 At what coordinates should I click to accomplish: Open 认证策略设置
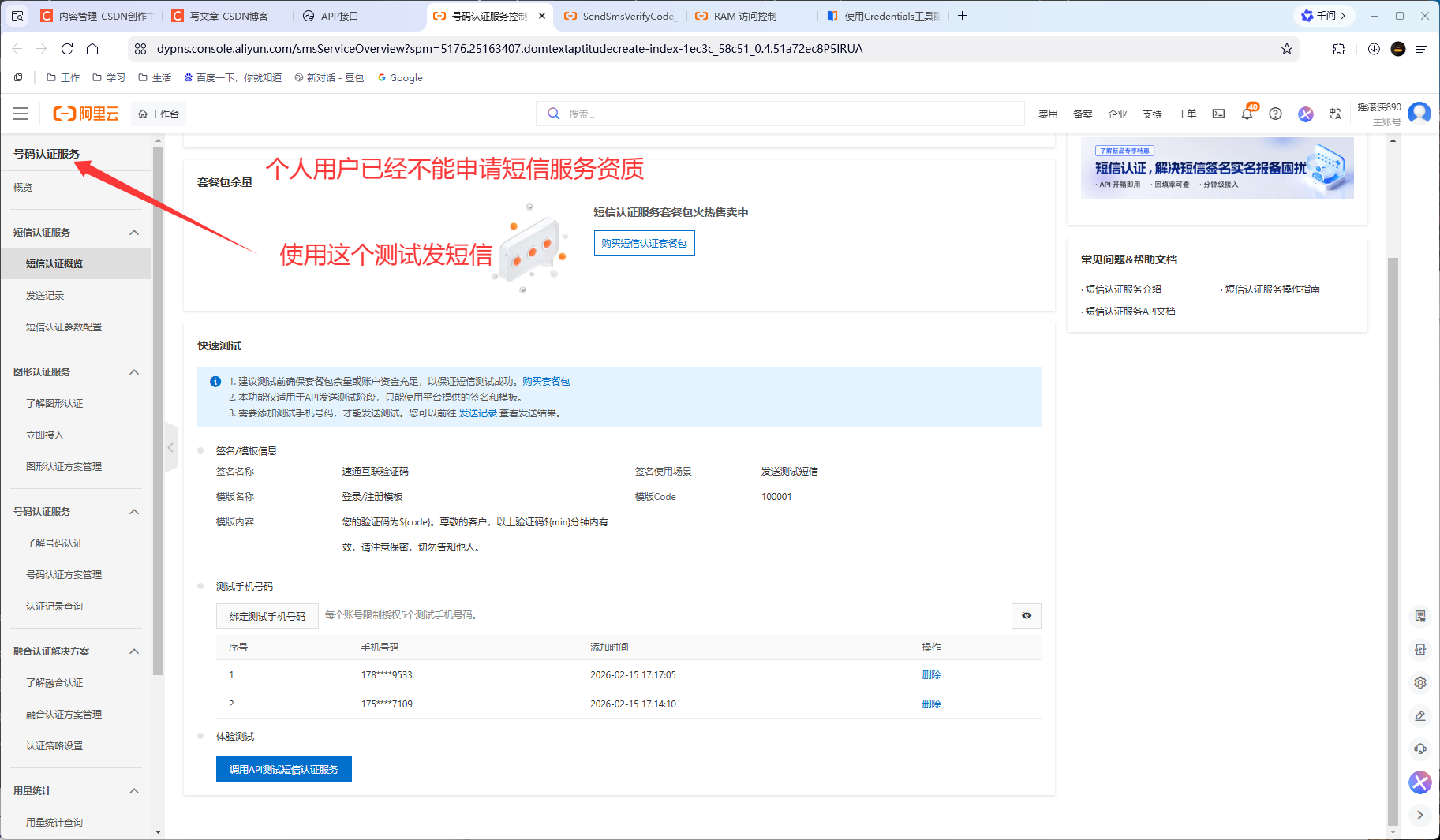[54, 746]
